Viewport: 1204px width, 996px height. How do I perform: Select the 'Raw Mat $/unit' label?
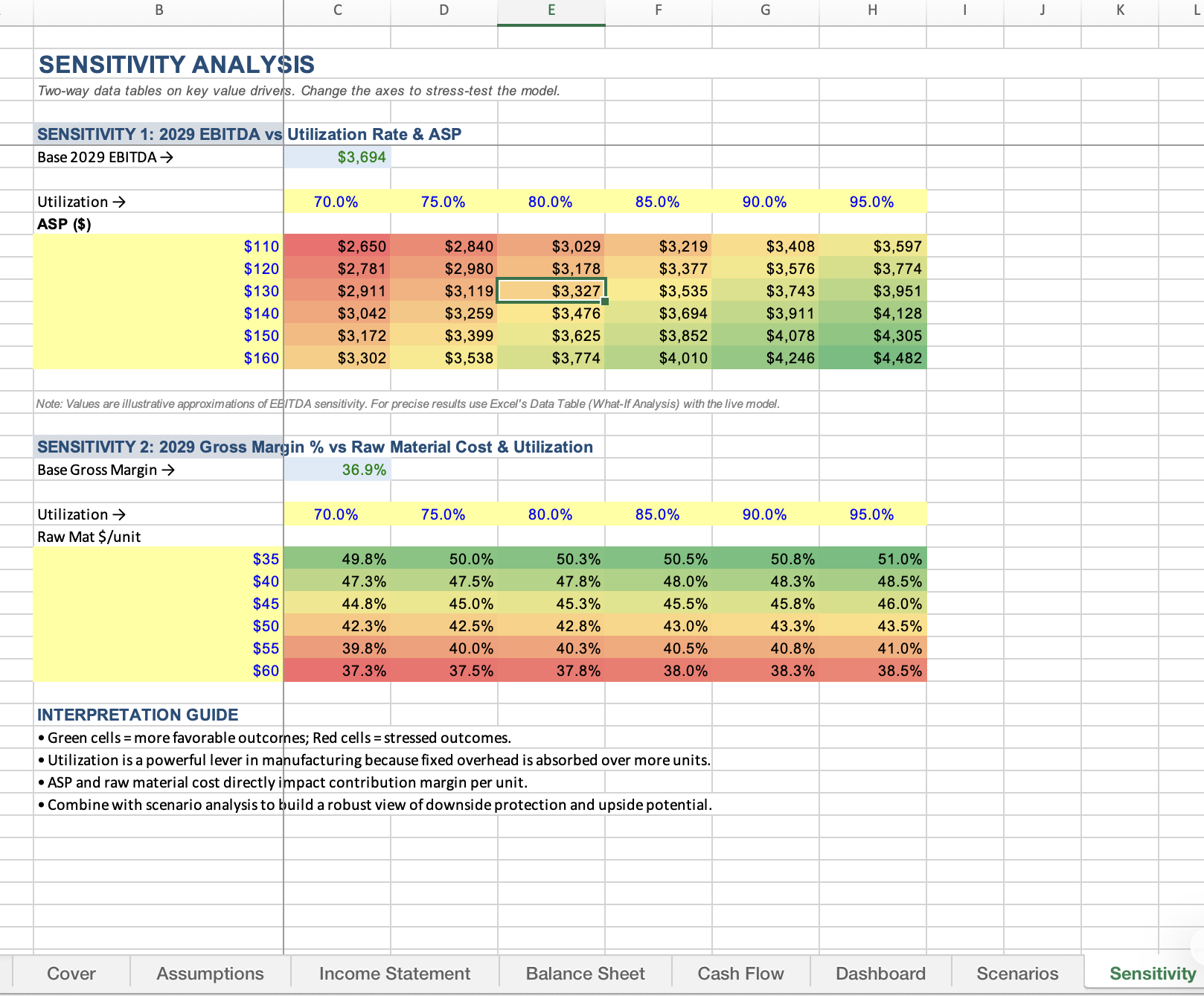tap(89, 537)
